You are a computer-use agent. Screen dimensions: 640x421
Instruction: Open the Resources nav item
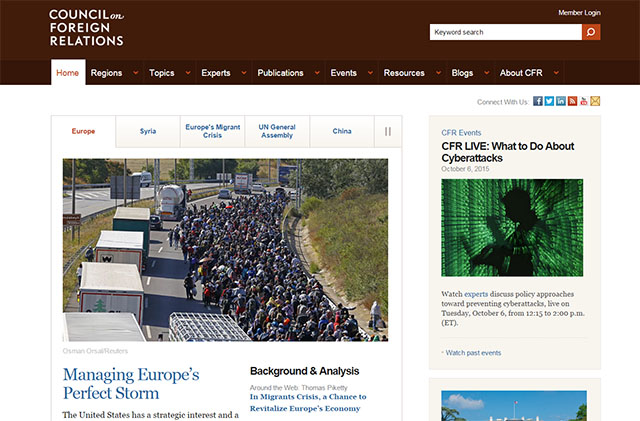404,73
